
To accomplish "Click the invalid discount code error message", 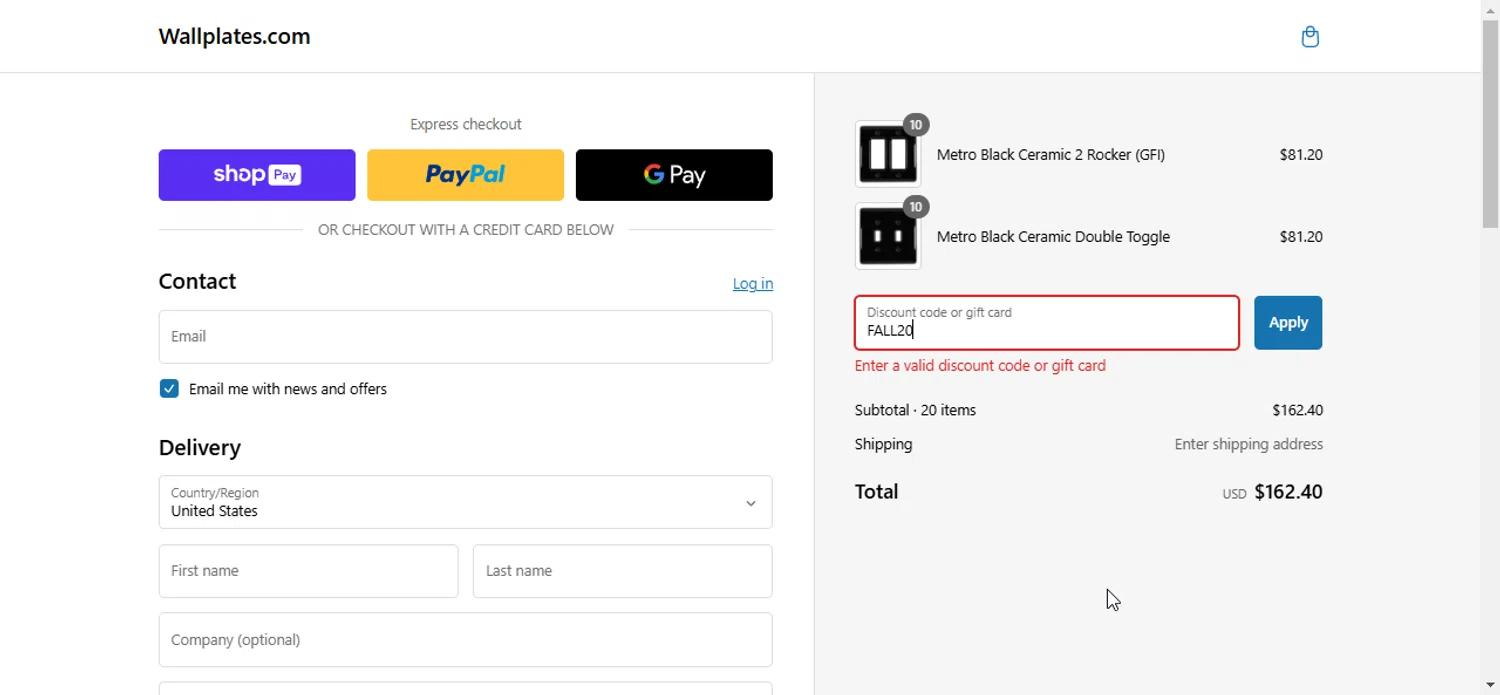I will [980, 366].
